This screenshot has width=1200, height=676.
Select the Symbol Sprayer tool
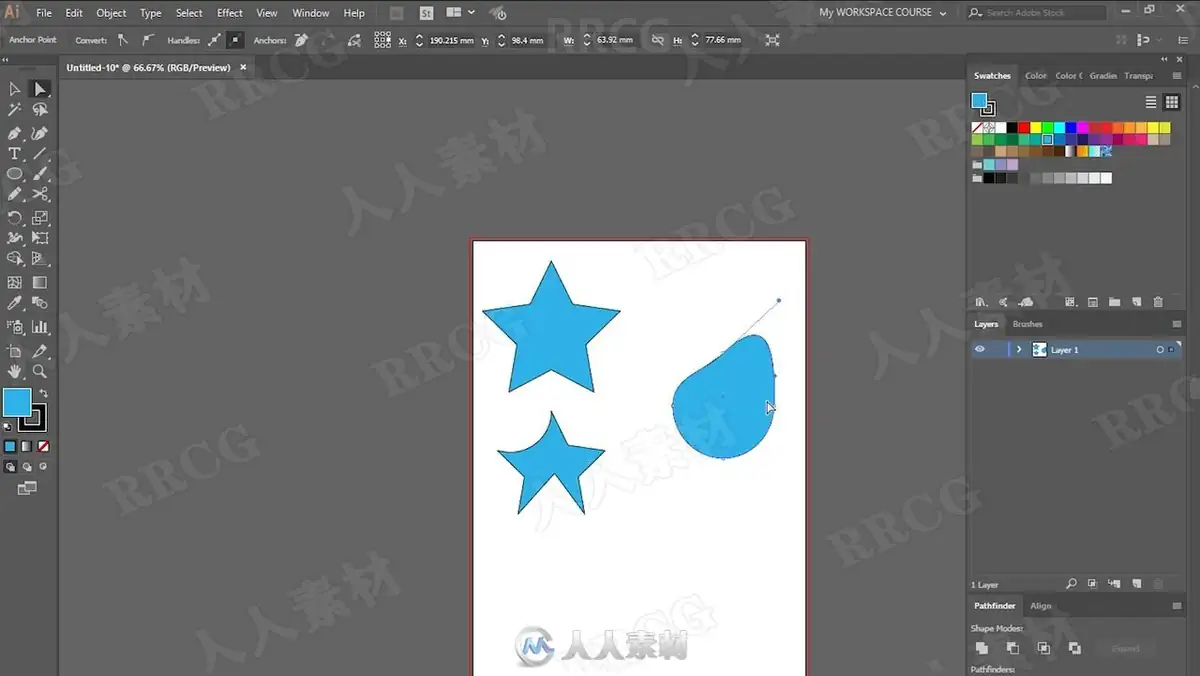[x=15, y=327]
